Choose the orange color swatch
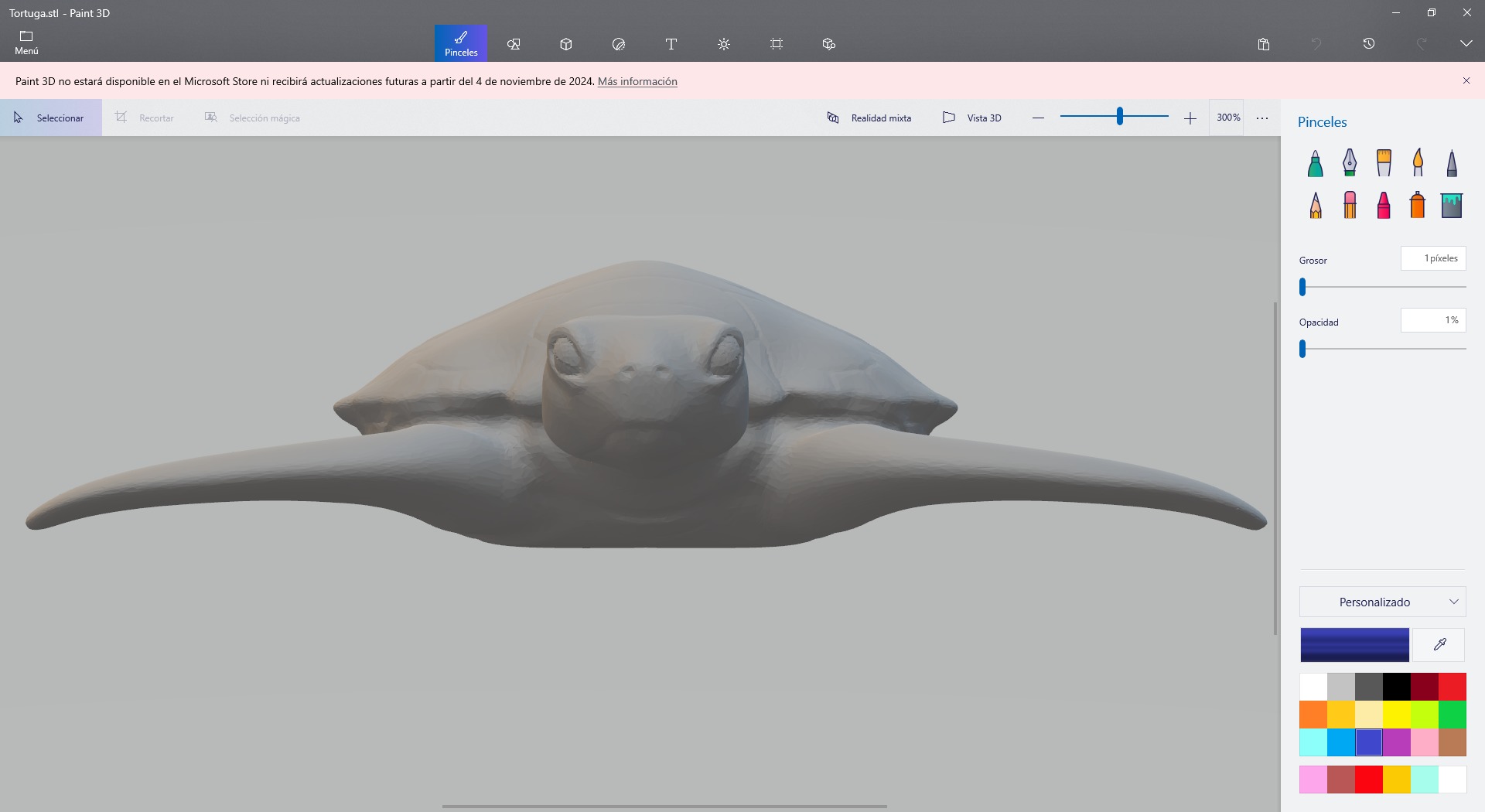Image resolution: width=1485 pixels, height=812 pixels. click(1313, 715)
